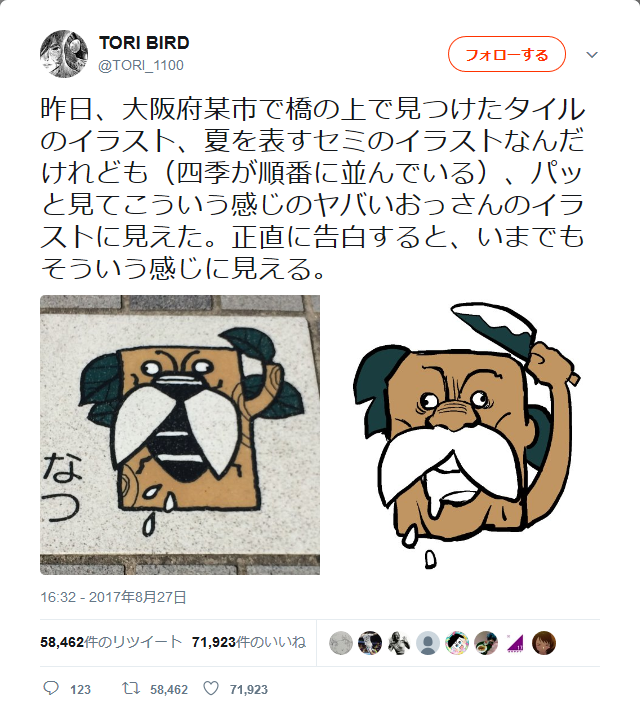Open the gray default silhouette avatar
The width and height of the screenshot is (640, 728).
(428, 643)
